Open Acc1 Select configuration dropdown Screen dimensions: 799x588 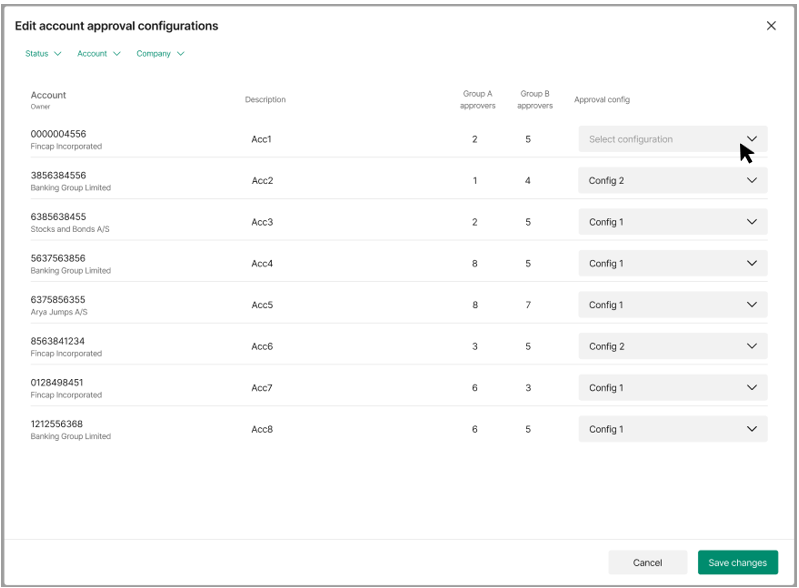(672, 139)
